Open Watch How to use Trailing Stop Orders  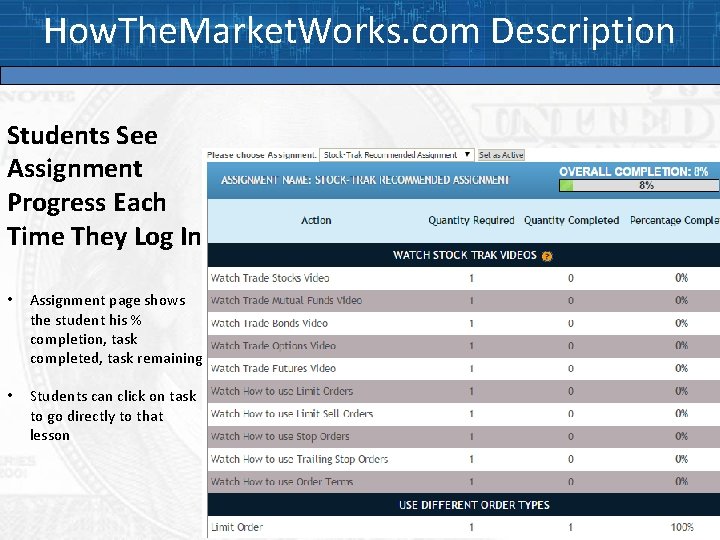(299, 459)
